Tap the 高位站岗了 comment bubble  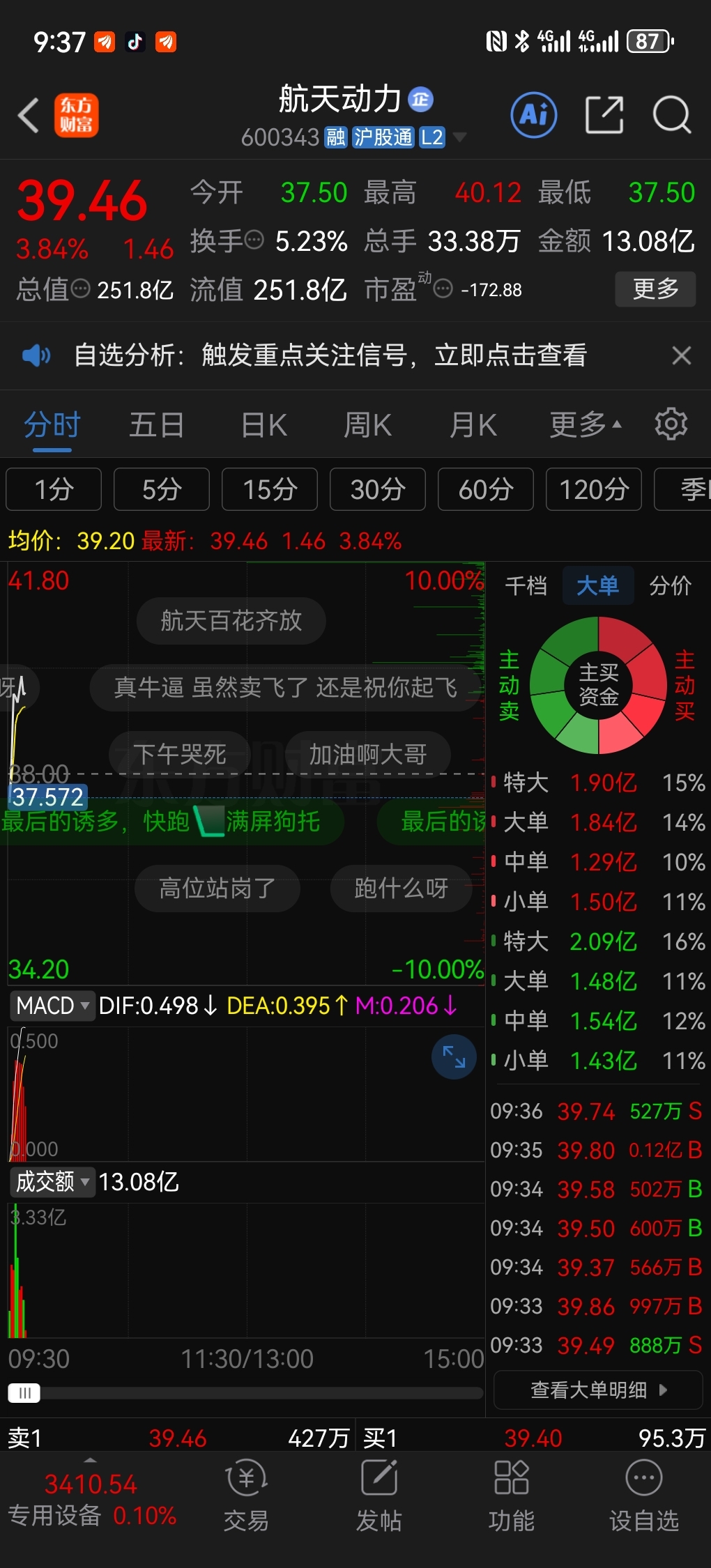217,888
